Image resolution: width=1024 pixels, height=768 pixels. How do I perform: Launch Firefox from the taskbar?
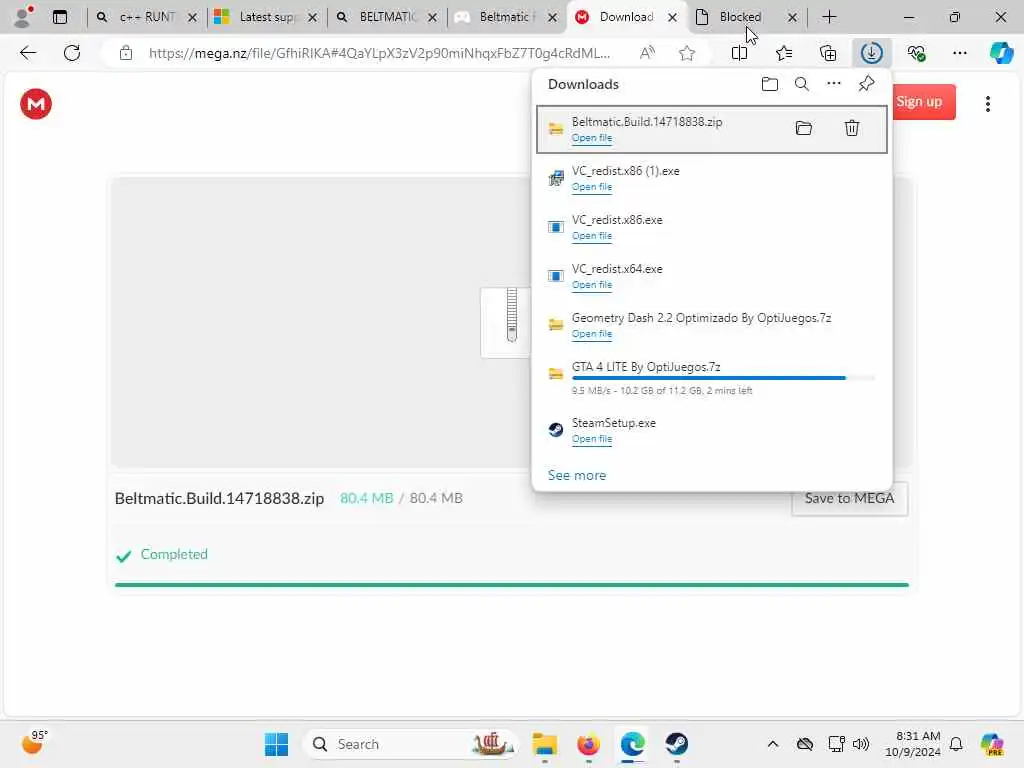588,744
